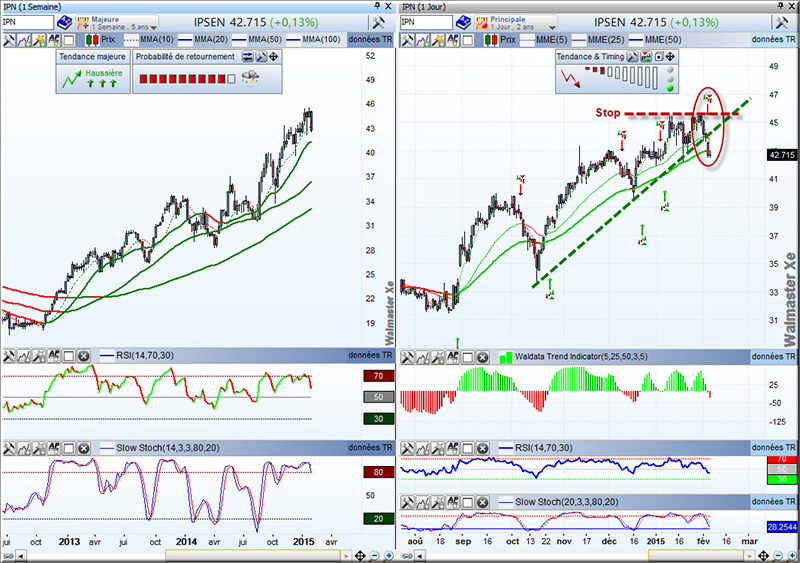
Task: Click Slow Stoch level 80 label in weekly panel
Action: tap(379, 472)
